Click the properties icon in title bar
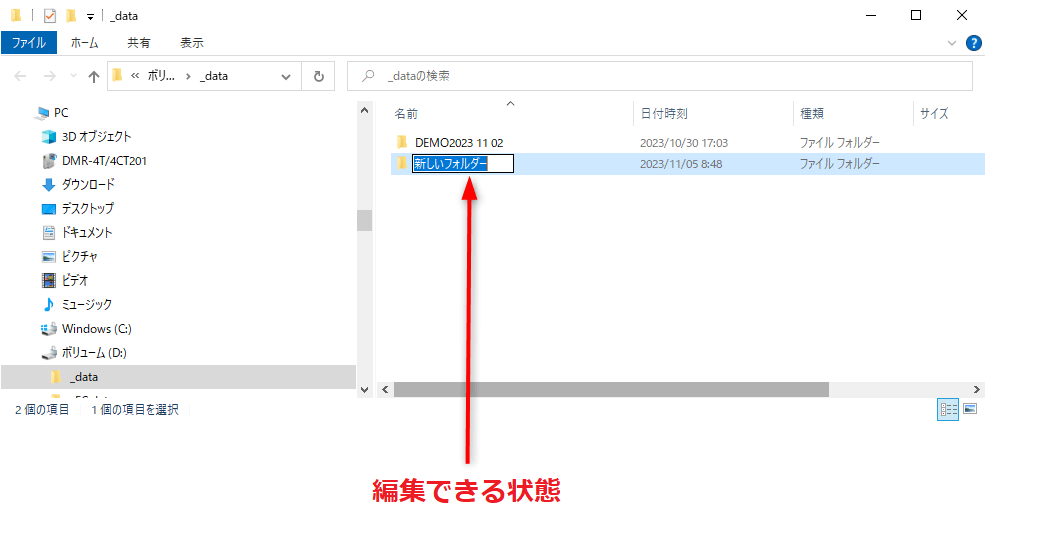This screenshot has height=534, width=1059. click(x=49, y=16)
